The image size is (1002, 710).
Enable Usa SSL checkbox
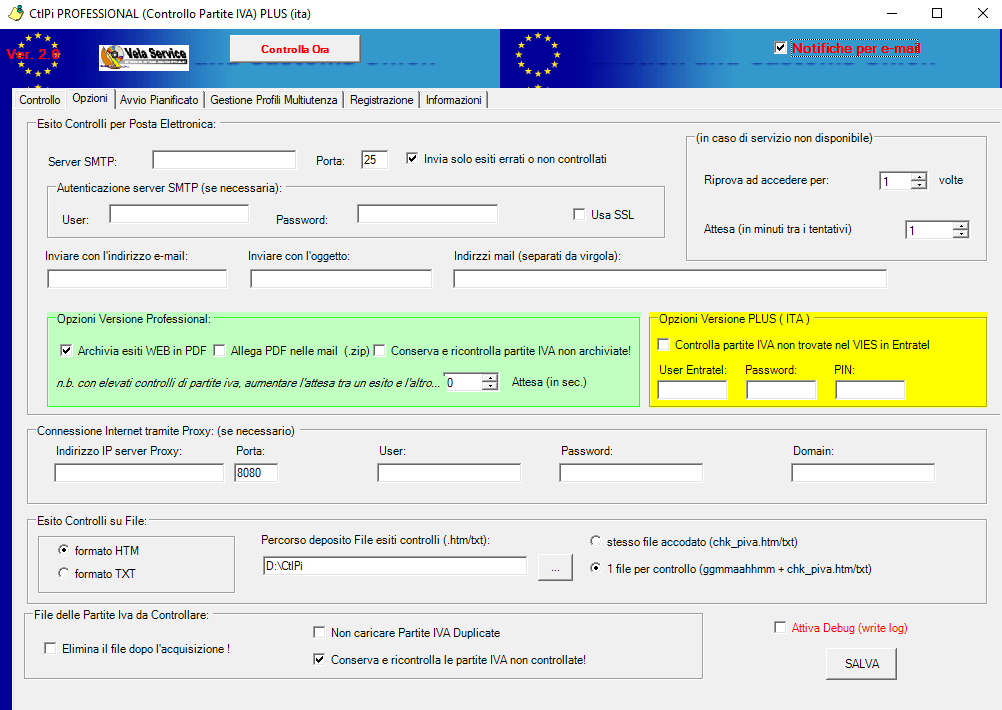pos(579,215)
